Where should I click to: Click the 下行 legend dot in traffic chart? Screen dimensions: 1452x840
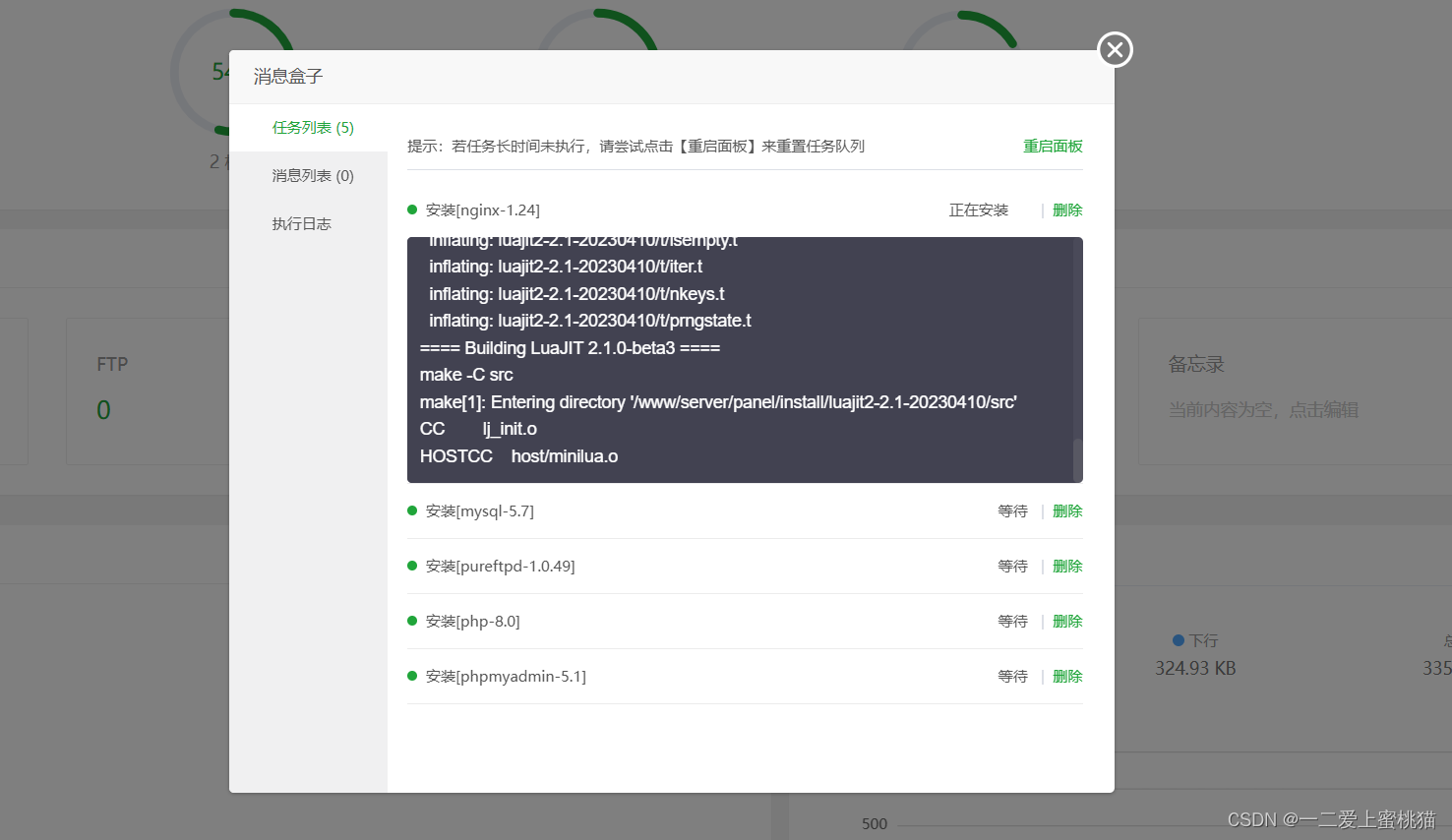pyautogui.click(x=1179, y=640)
